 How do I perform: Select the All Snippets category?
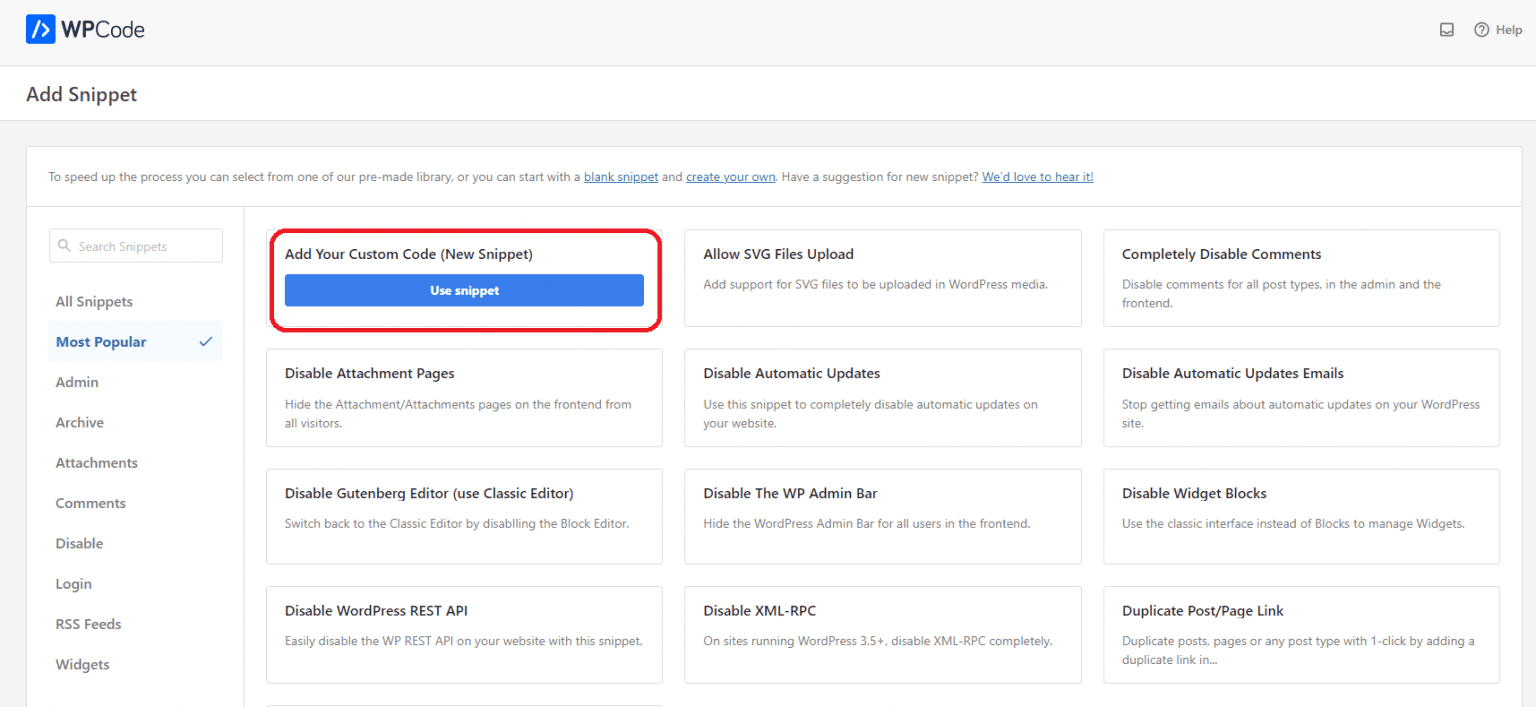(x=94, y=301)
